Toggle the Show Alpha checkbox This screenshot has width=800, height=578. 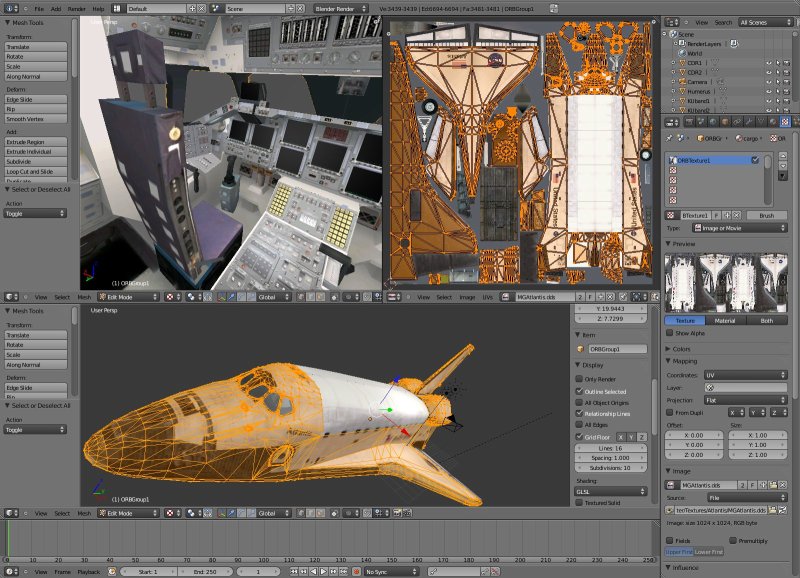670,333
